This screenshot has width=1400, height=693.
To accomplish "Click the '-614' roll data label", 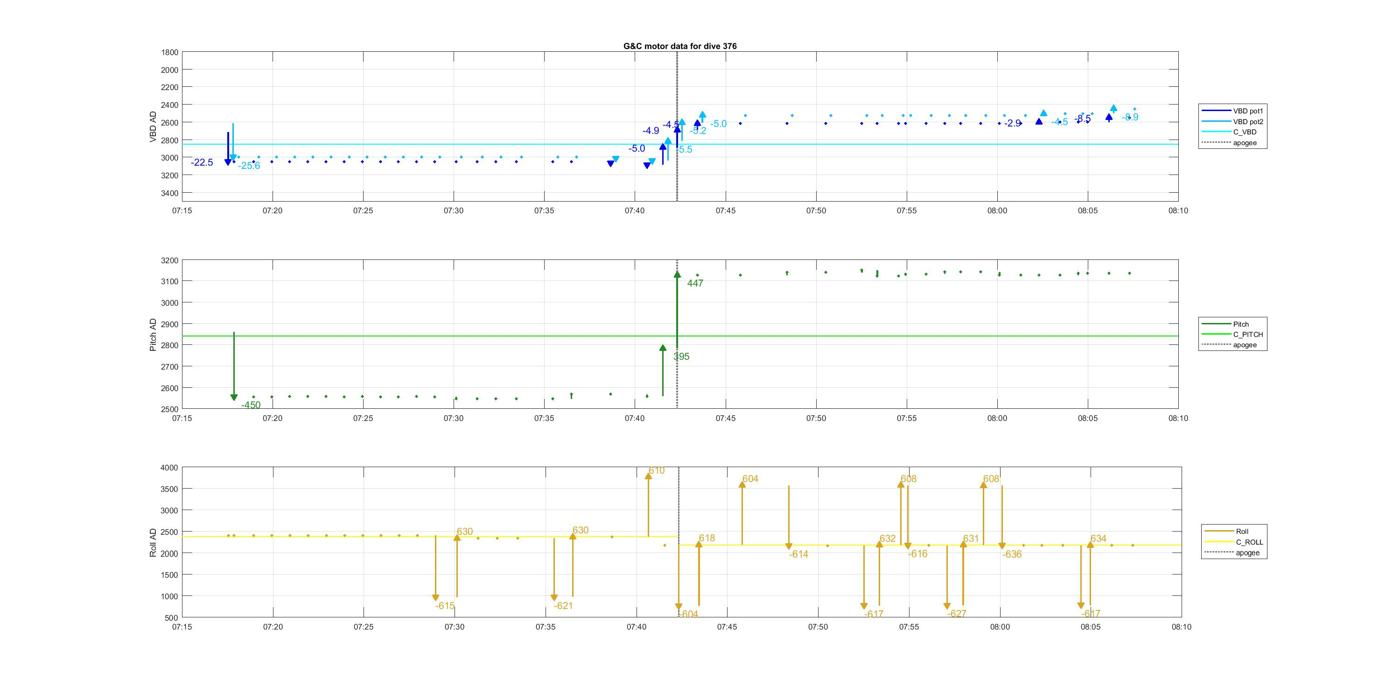I will [798, 554].
